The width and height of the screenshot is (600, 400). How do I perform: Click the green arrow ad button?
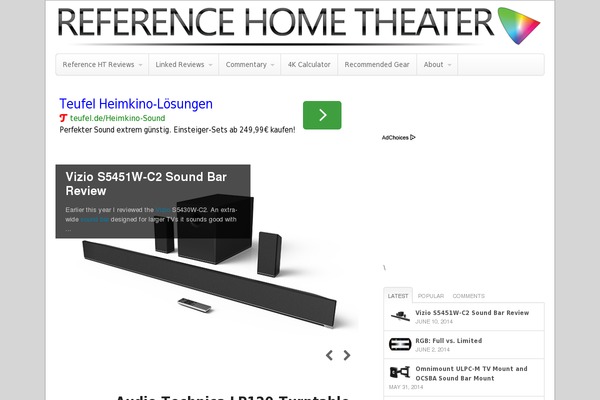[x=322, y=115]
